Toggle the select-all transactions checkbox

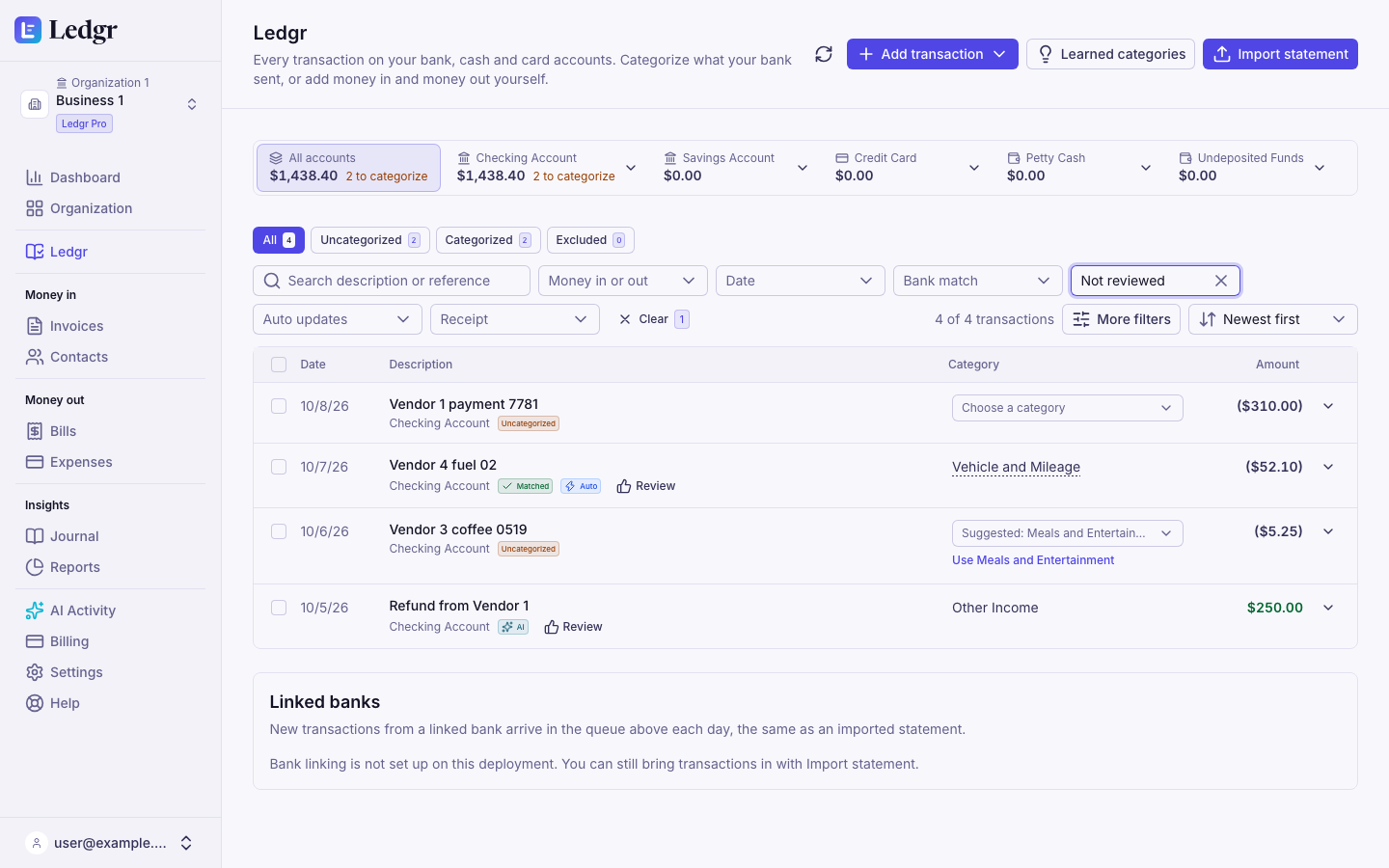tap(279, 365)
